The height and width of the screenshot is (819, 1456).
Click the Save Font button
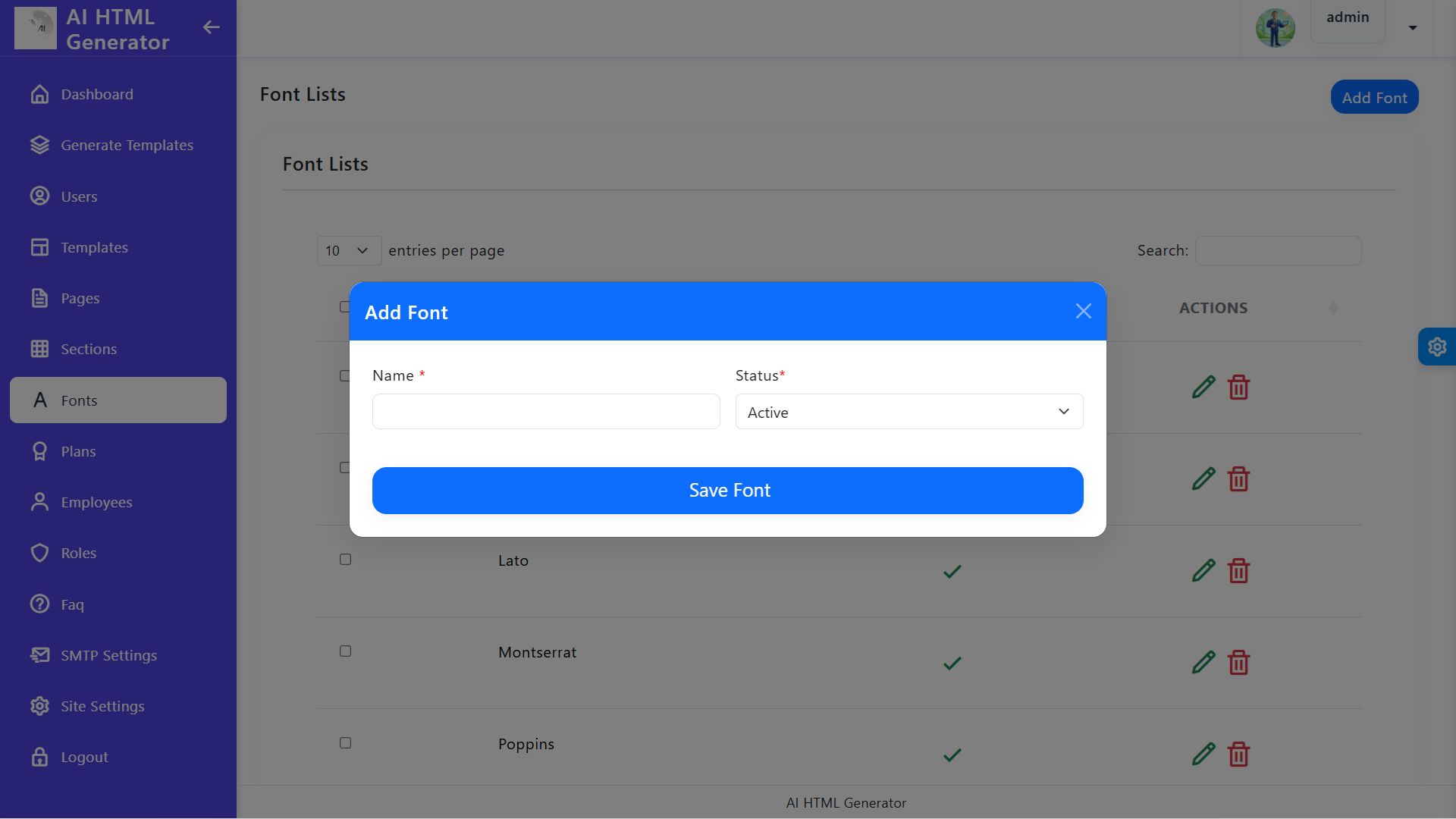[x=727, y=491]
